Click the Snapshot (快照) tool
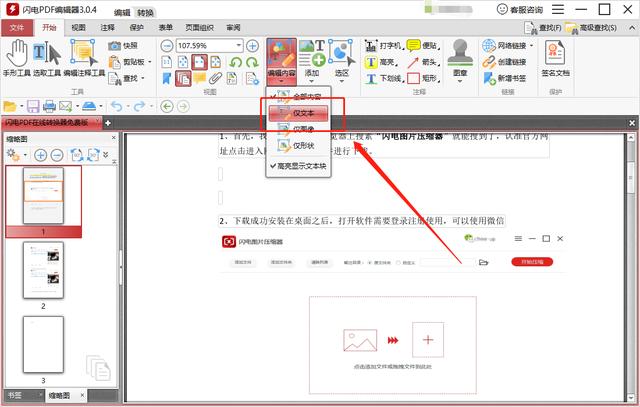 coord(125,46)
